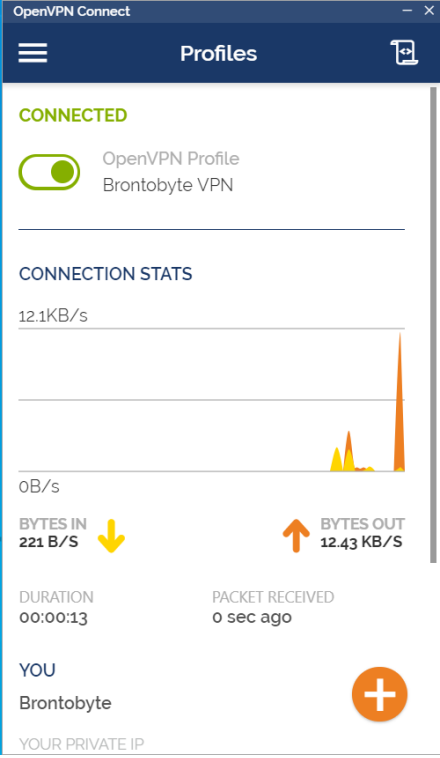The height and width of the screenshot is (758, 440).
Task: Close the OpenVPN Connect window
Action: coord(429,11)
